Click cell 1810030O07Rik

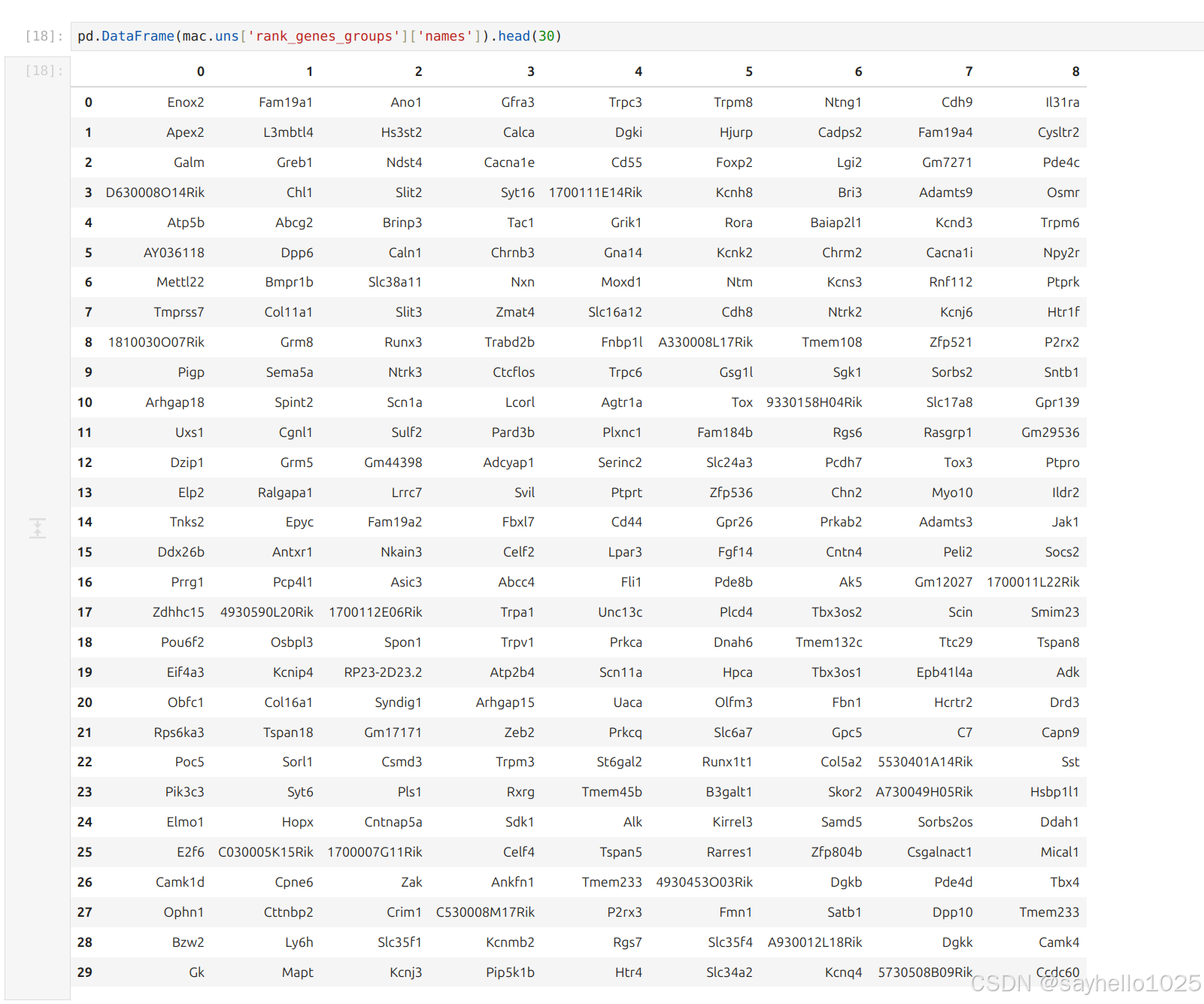[x=156, y=342]
